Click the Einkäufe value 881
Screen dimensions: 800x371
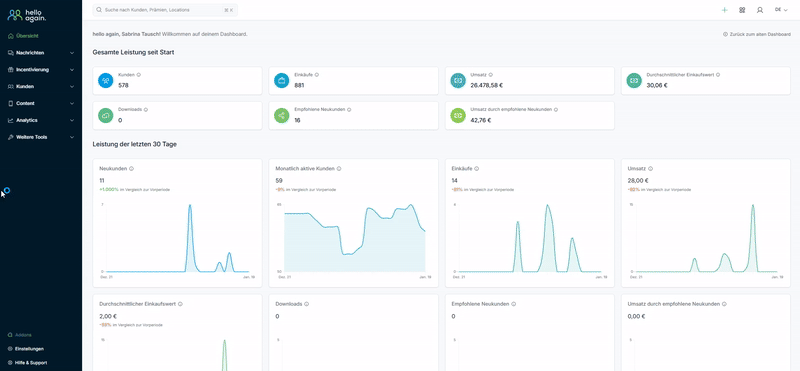(299, 85)
